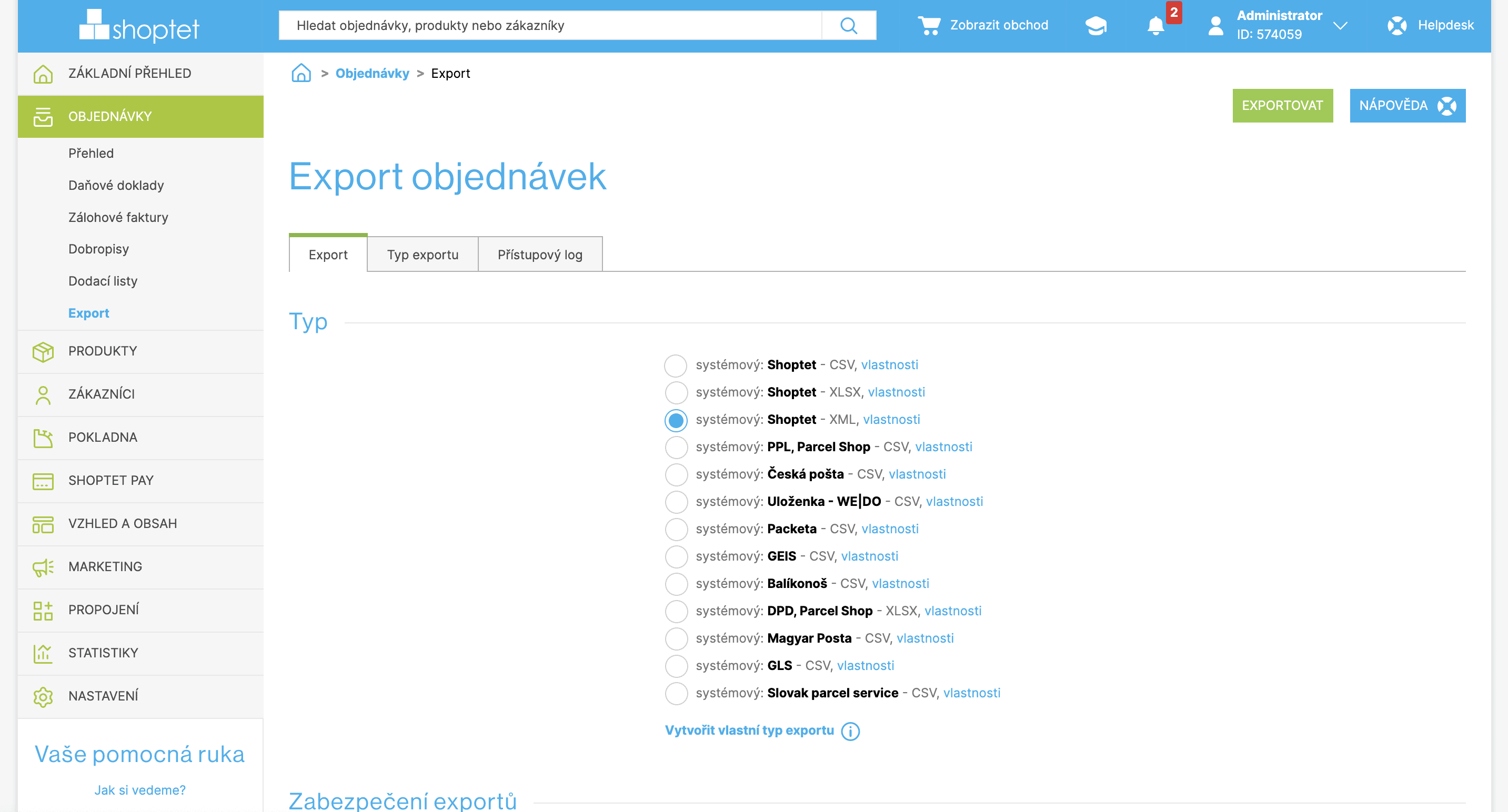
Task: Click the NÁPOVĚDA button
Action: [1408, 105]
